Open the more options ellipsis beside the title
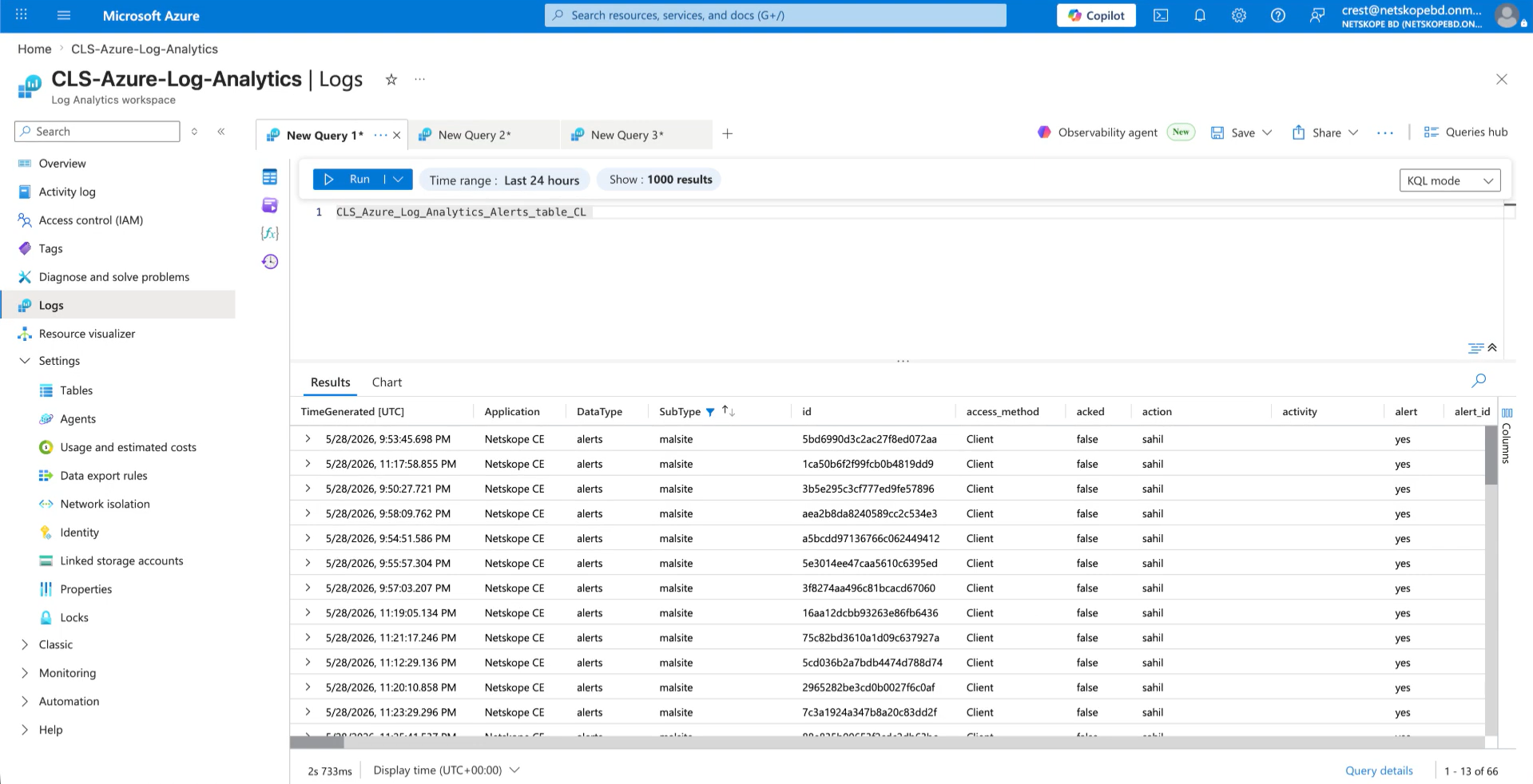Viewport: 1533px width, 784px height. coord(420,79)
